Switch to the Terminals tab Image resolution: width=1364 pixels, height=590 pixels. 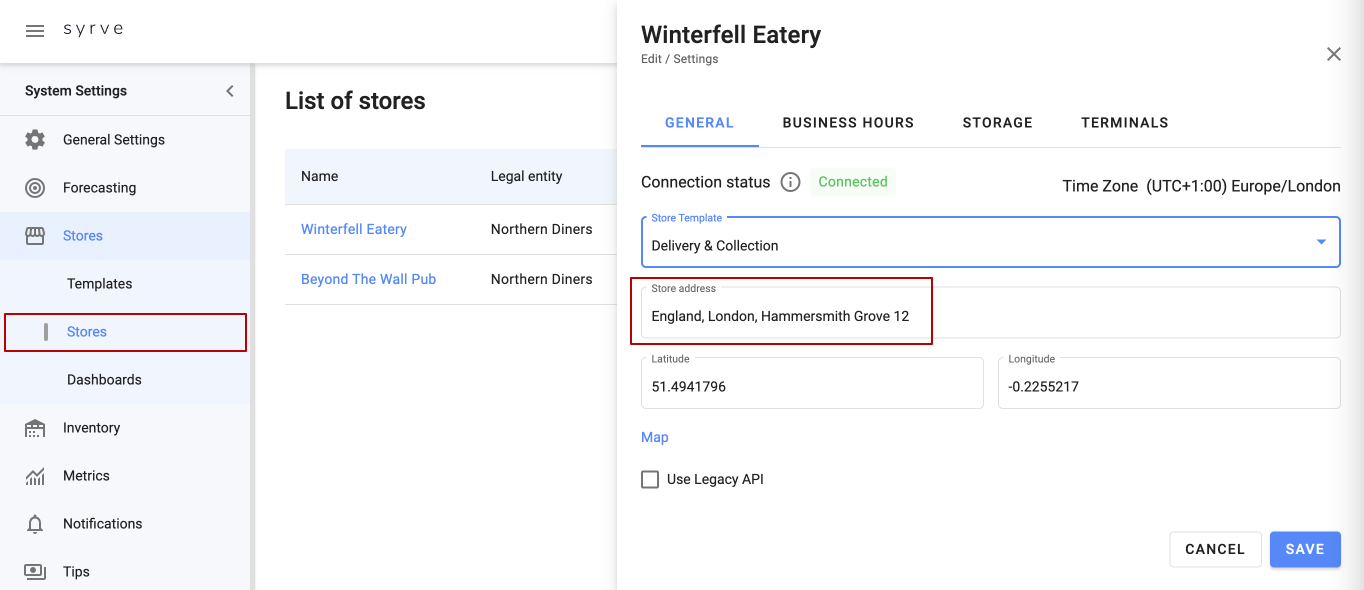1124,123
